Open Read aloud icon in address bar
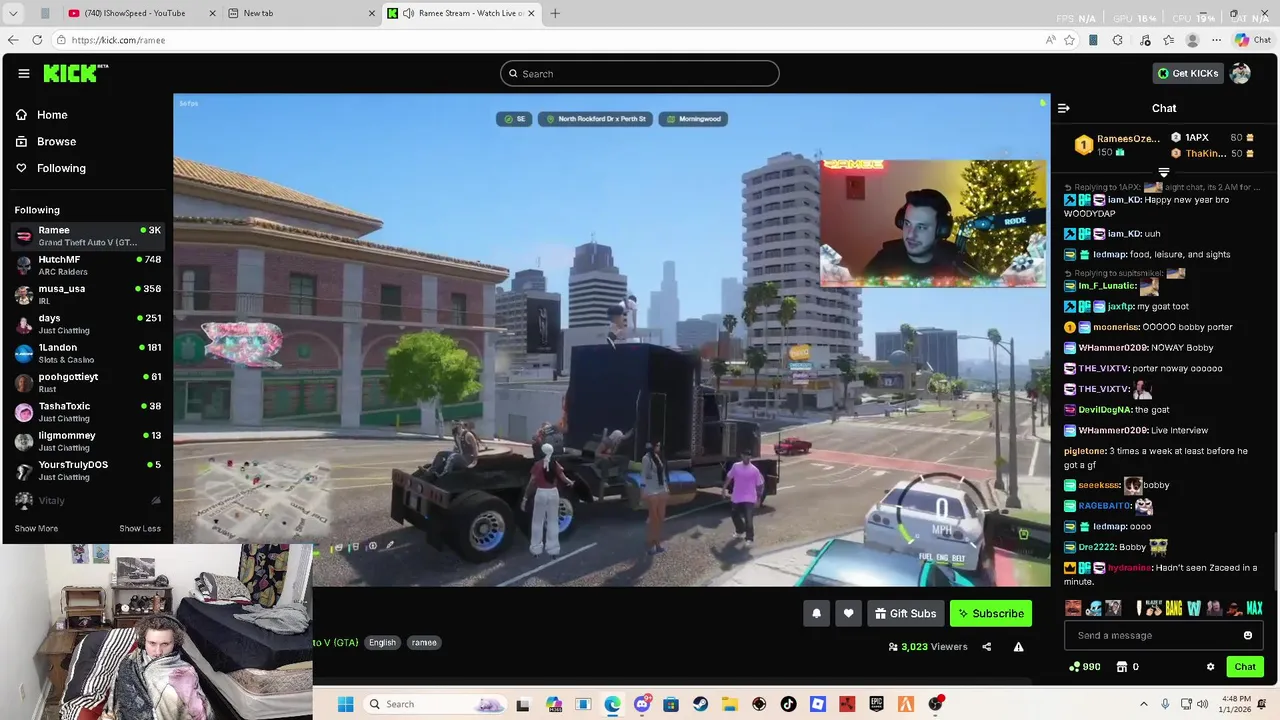This screenshot has width=1280, height=720. (x=1049, y=40)
